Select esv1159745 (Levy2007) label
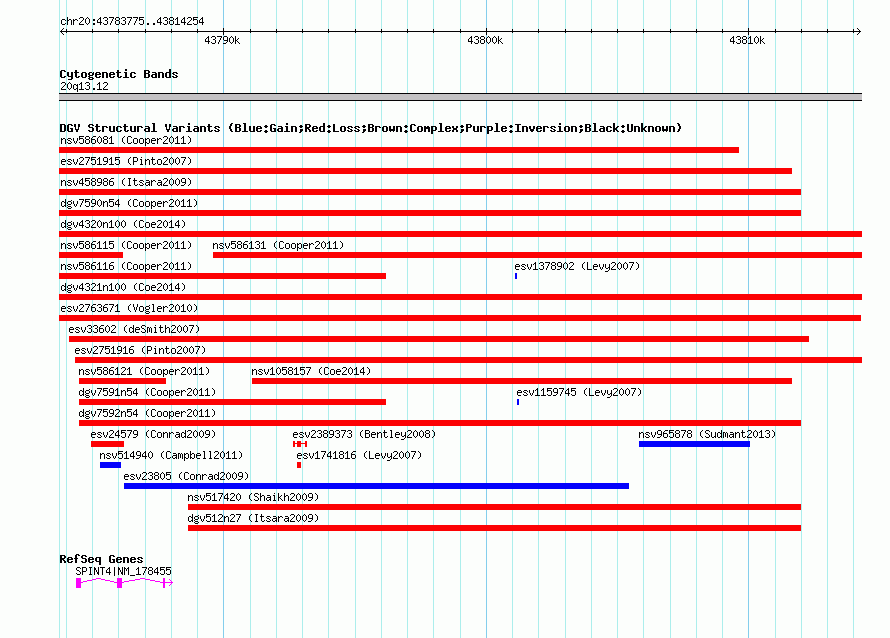The height and width of the screenshot is (638, 890). [579, 392]
